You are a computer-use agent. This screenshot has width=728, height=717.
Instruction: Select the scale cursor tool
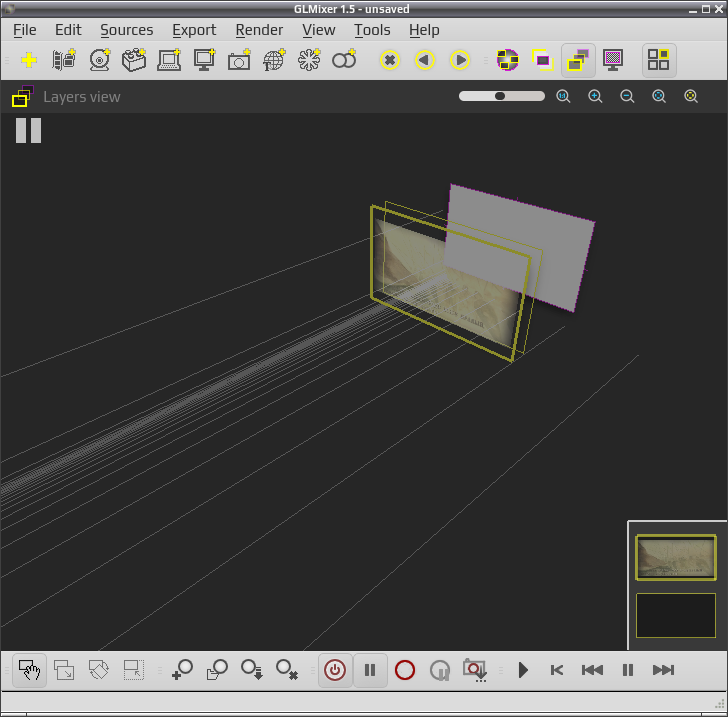tap(64, 670)
